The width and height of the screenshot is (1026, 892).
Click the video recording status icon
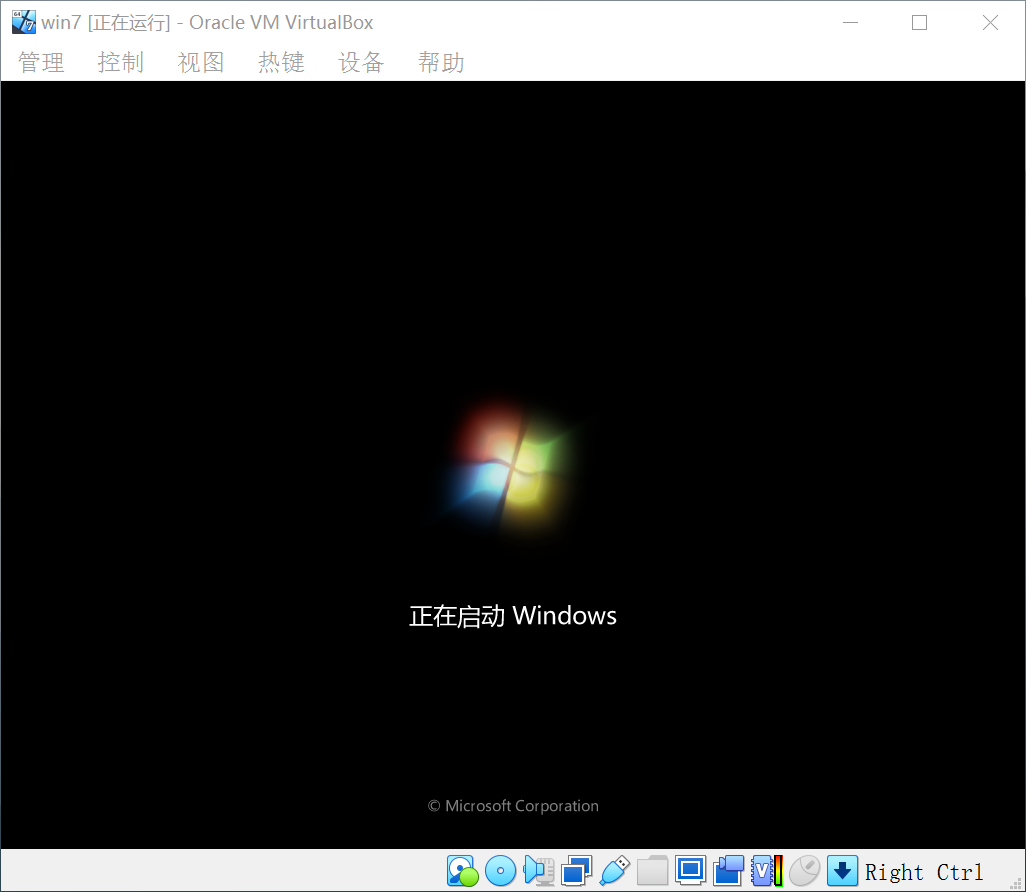pos(728,871)
